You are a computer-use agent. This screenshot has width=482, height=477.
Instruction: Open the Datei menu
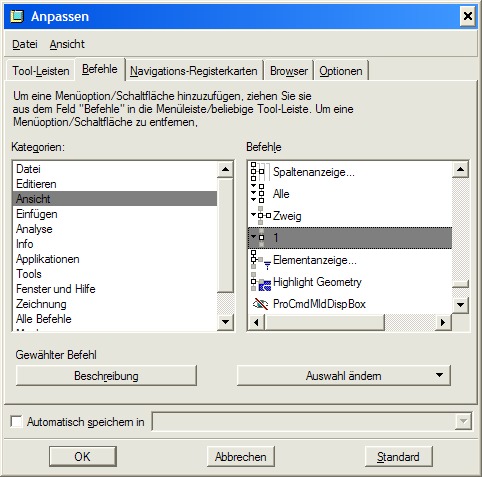click(25, 44)
